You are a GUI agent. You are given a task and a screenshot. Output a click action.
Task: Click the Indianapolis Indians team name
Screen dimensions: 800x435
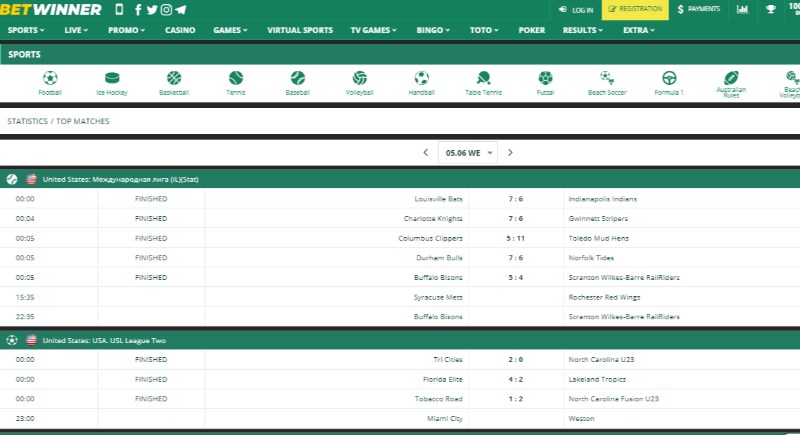coord(603,199)
